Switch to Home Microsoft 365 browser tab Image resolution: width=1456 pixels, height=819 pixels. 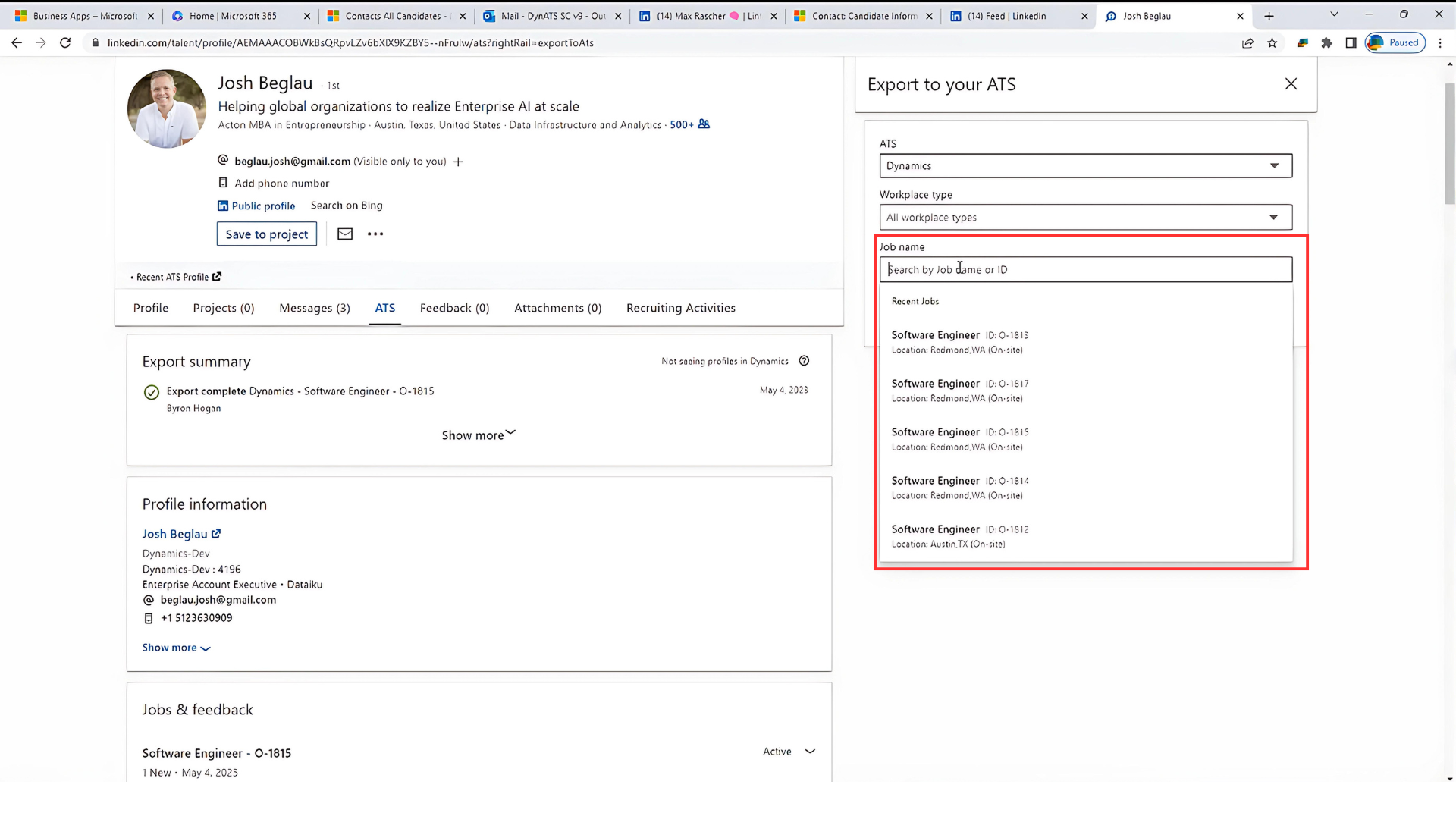tap(241, 16)
